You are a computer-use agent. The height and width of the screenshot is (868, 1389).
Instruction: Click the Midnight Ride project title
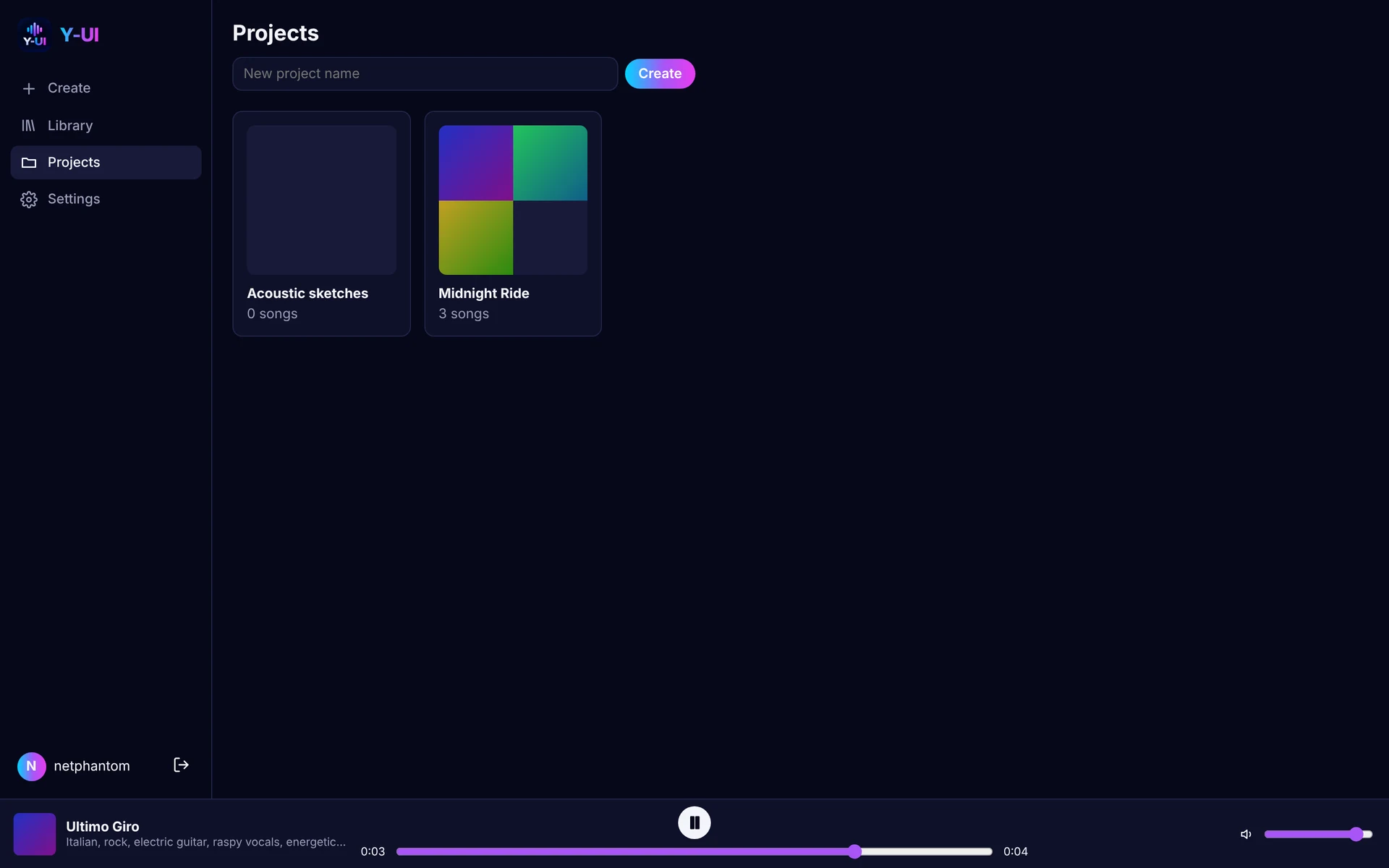click(x=484, y=293)
